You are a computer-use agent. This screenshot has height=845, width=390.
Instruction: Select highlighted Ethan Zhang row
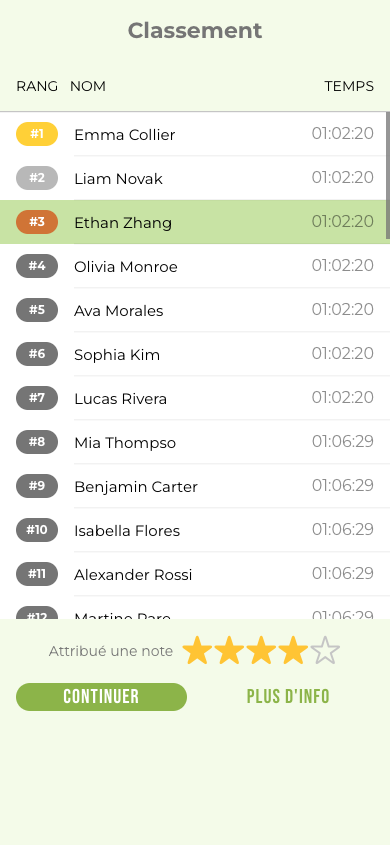click(x=195, y=222)
